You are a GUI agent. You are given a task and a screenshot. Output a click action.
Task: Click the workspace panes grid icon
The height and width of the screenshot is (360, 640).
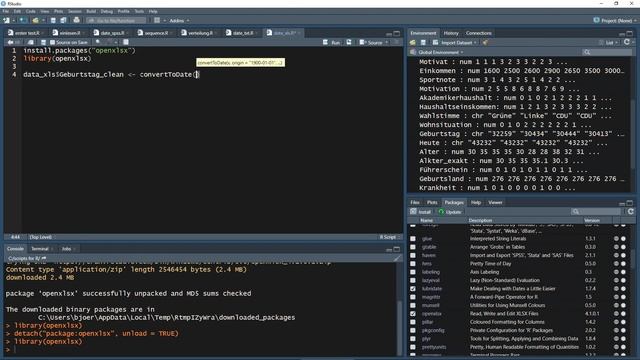click(x=157, y=20)
